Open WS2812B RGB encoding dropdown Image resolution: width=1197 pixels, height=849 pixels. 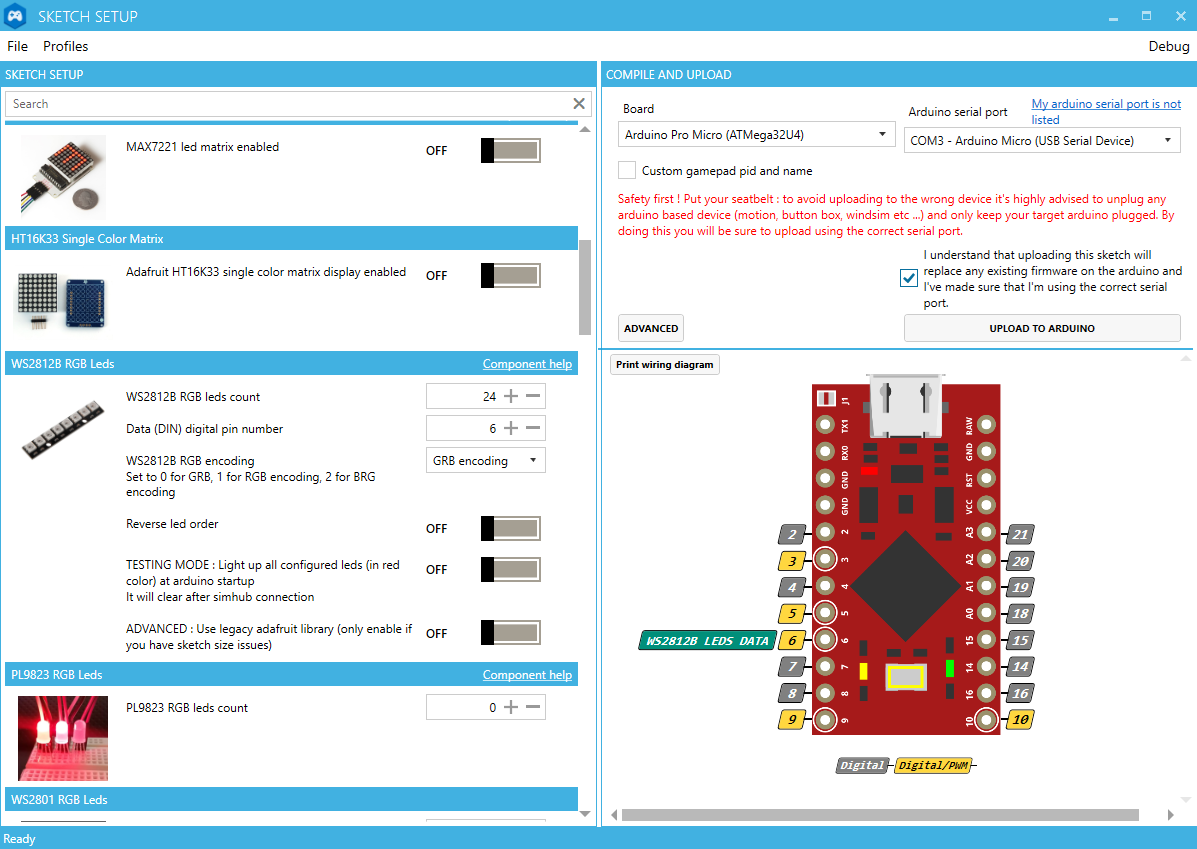click(x=486, y=461)
